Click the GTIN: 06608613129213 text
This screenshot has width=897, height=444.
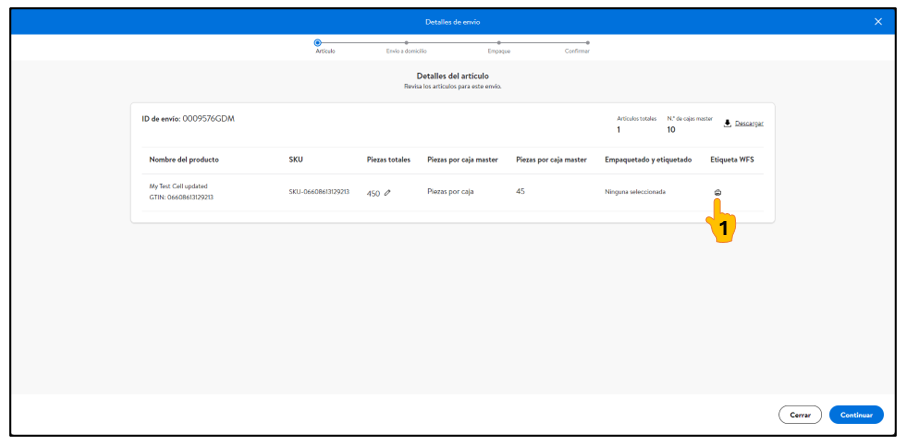tap(181, 197)
